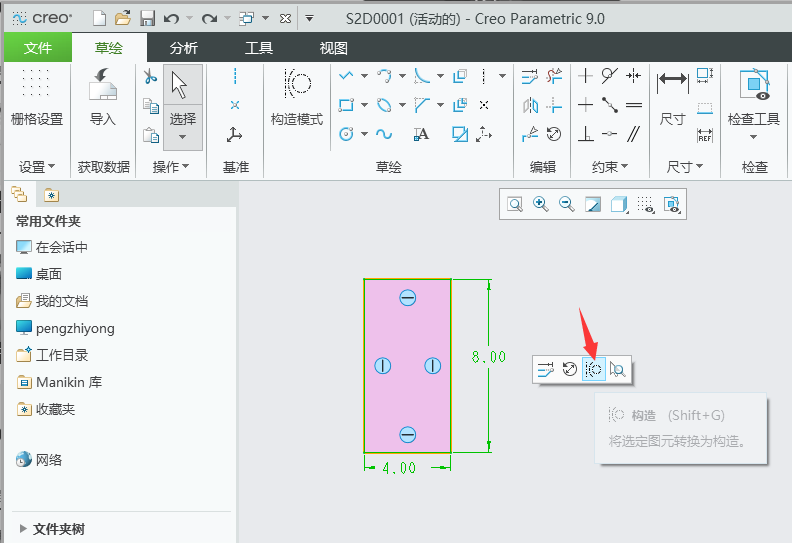This screenshot has width=792, height=543.
Task: Cut selection with scissors icon
Action: [151, 77]
